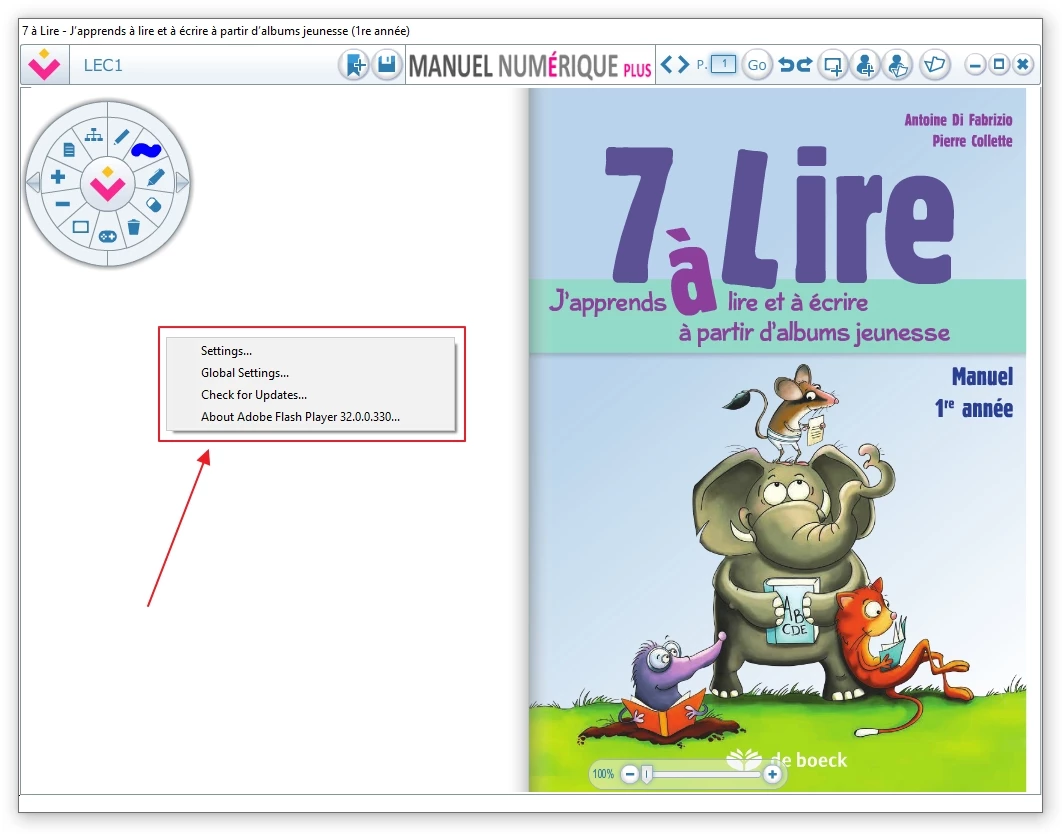The width and height of the screenshot is (1062, 834).
Task: Select the blue stroke color swatch
Action: [146, 150]
